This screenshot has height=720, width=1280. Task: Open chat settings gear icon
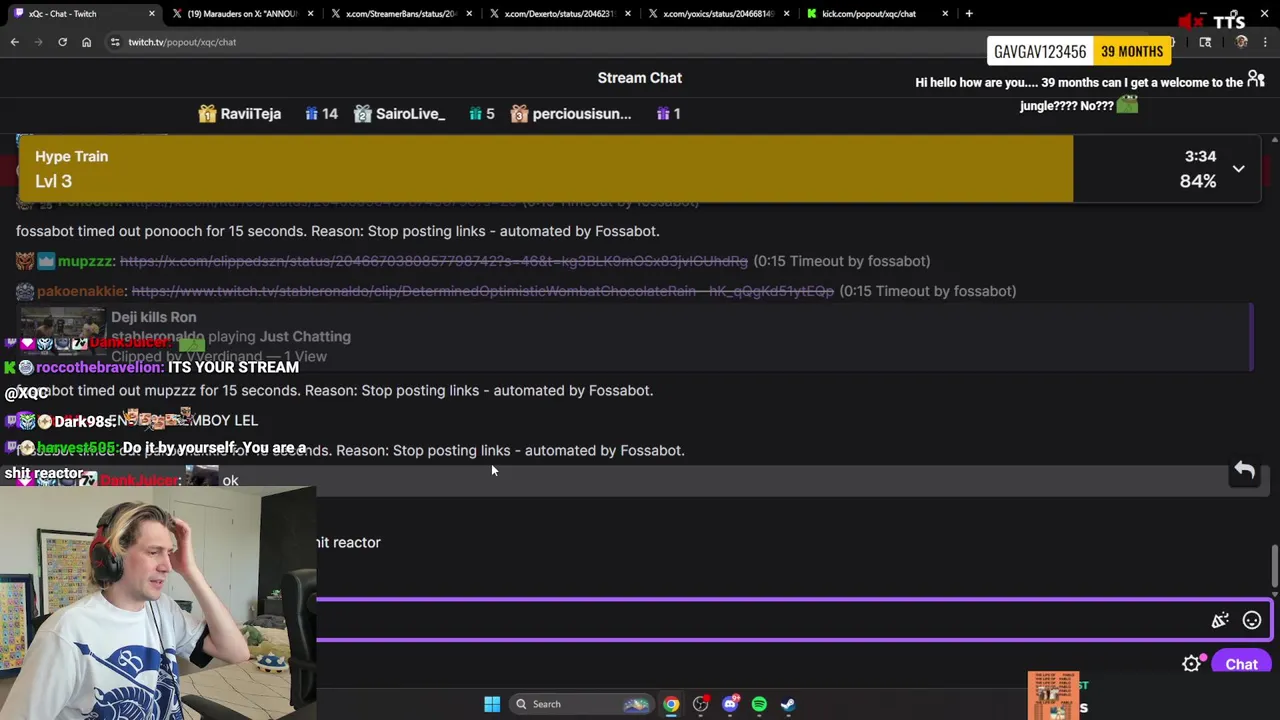click(x=1191, y=664)
